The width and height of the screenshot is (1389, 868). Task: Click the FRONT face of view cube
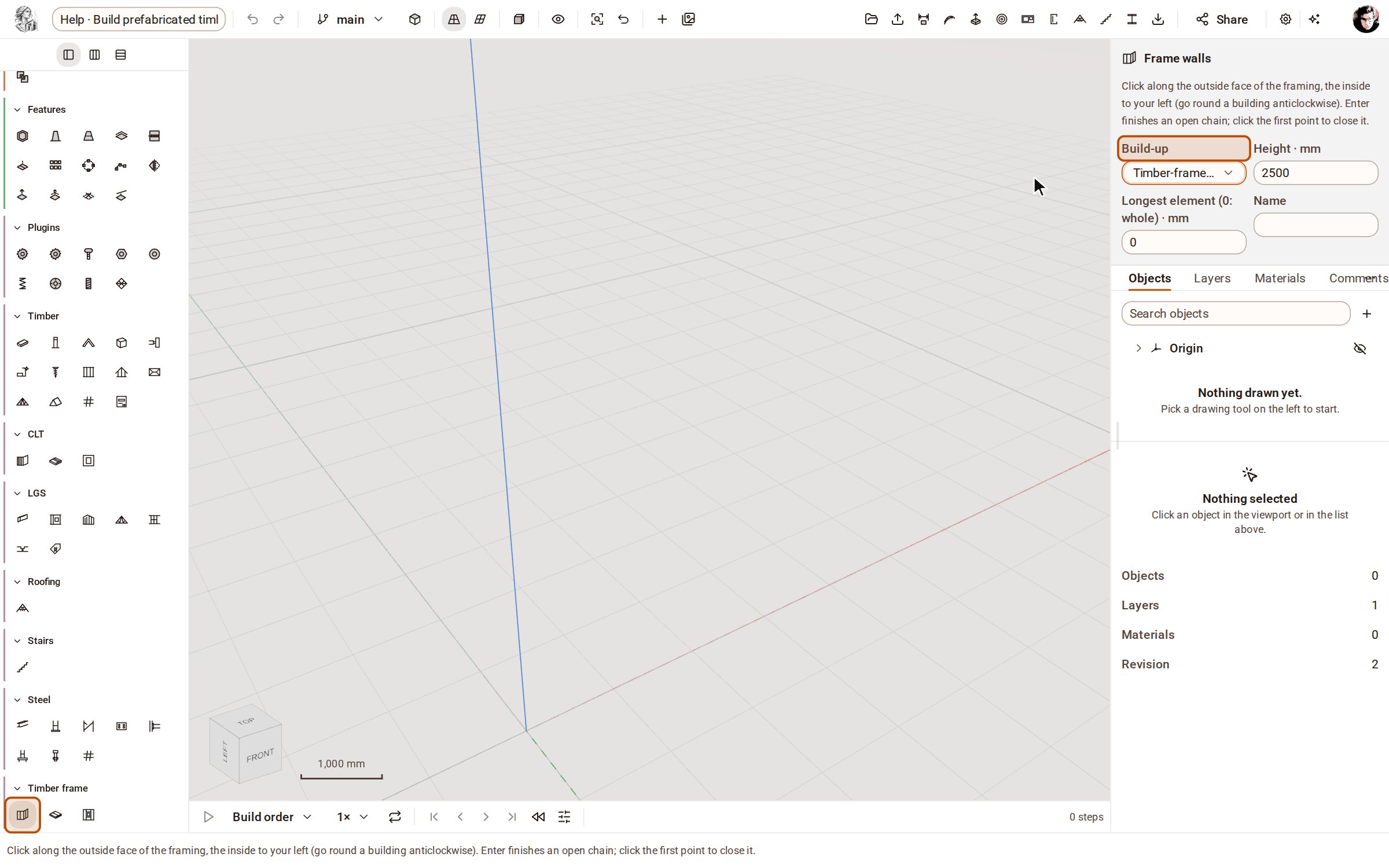tap(260, 756)
